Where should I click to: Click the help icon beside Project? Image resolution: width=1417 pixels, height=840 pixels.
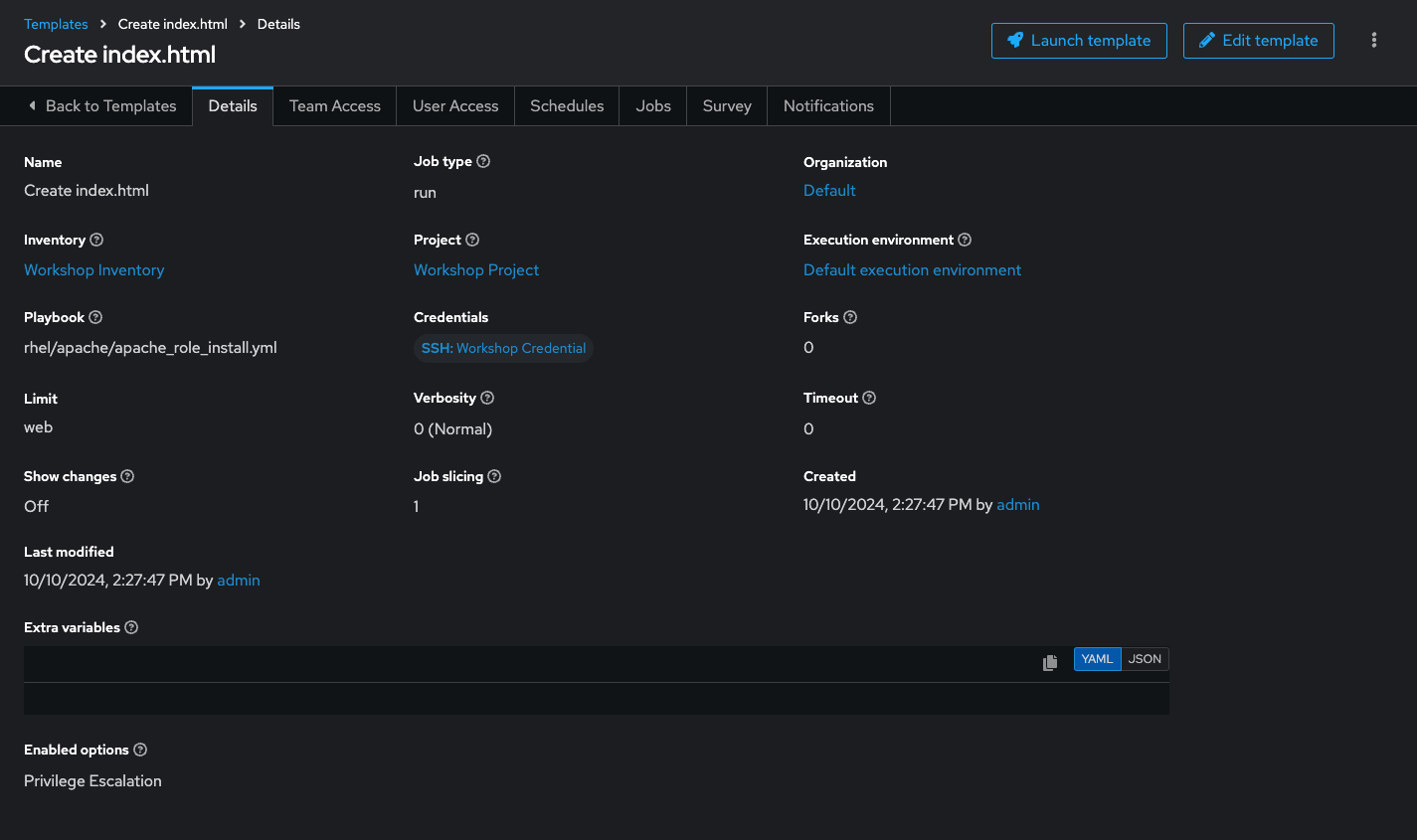click(472, 240)
